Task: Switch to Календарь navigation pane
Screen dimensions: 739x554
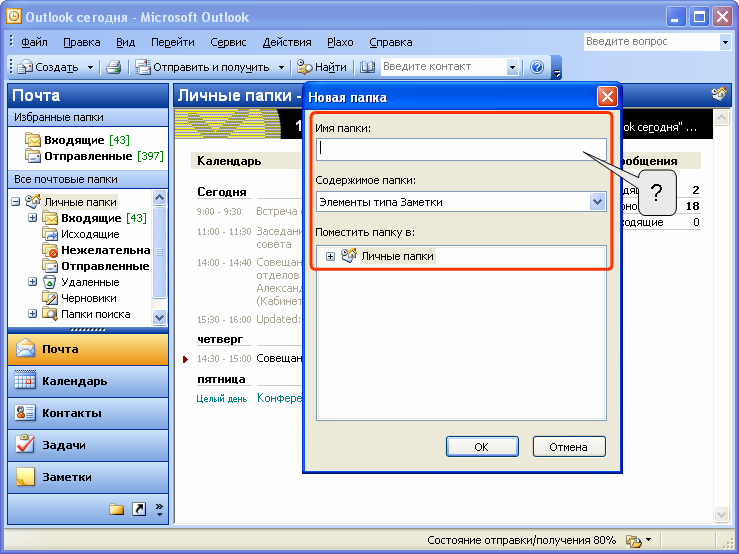Action: (x=88, y=381)
